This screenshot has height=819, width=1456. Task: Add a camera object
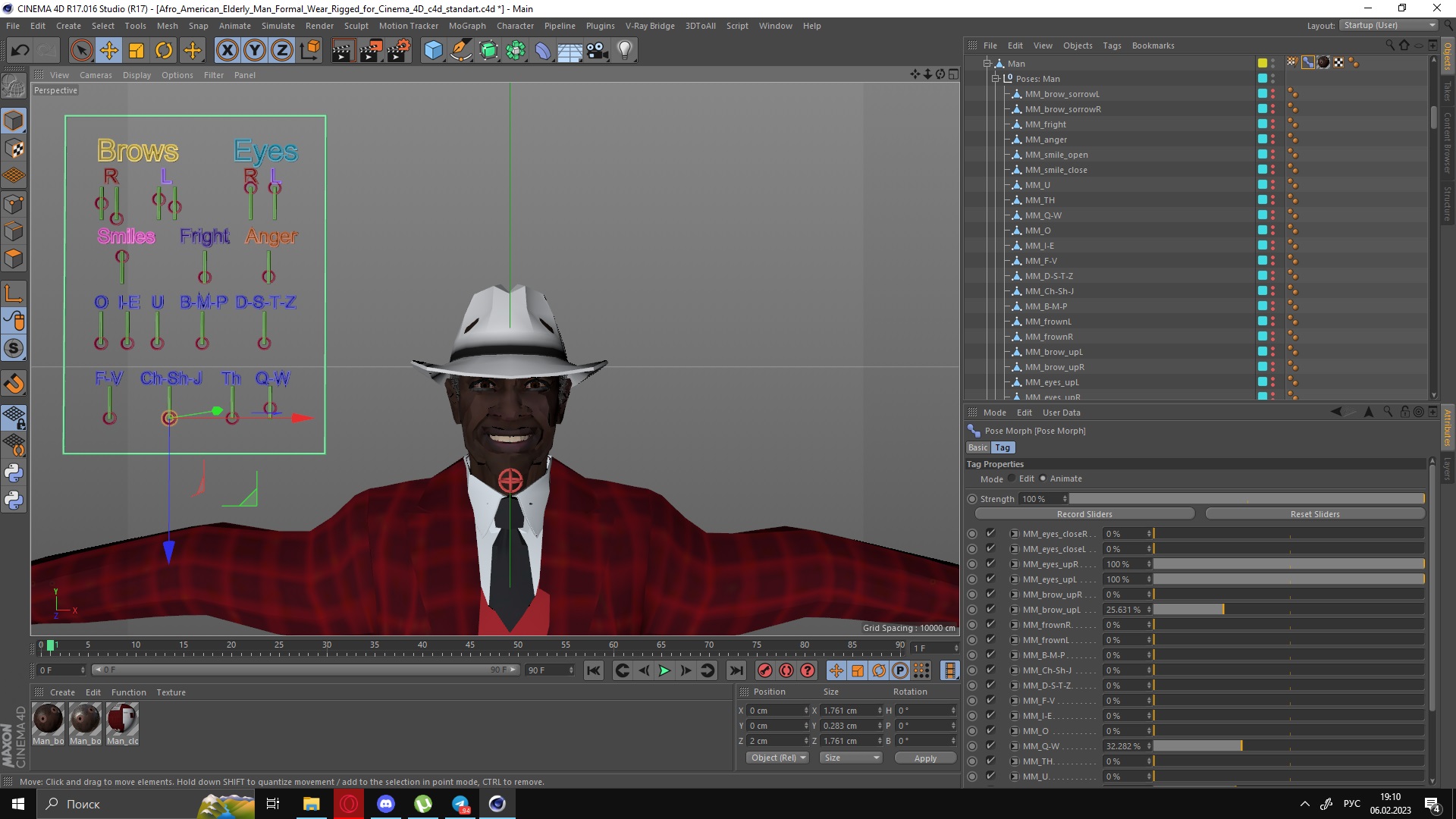tap(598, 51)
